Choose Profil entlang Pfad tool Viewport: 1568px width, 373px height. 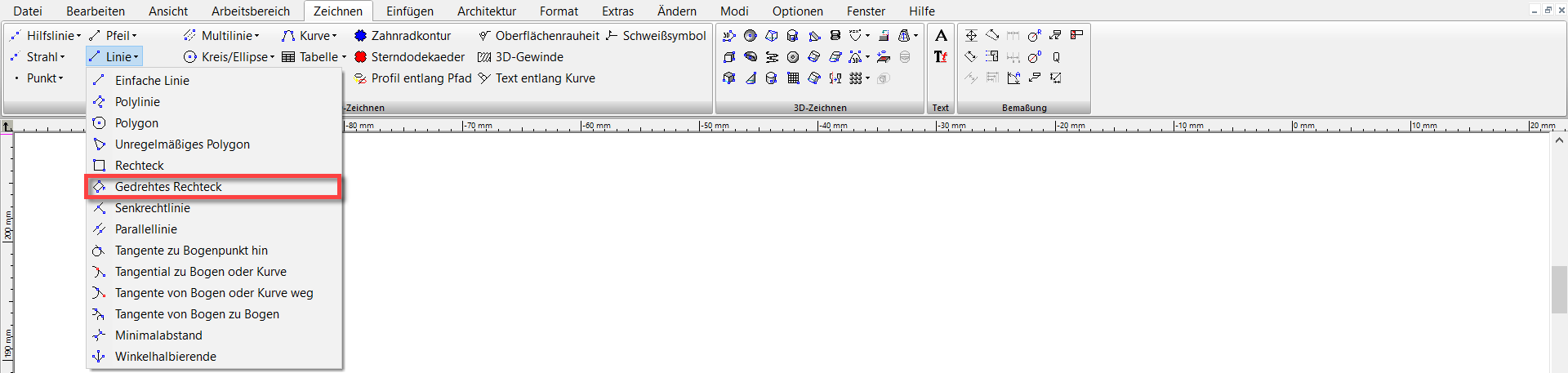click(x=412, y=78)
